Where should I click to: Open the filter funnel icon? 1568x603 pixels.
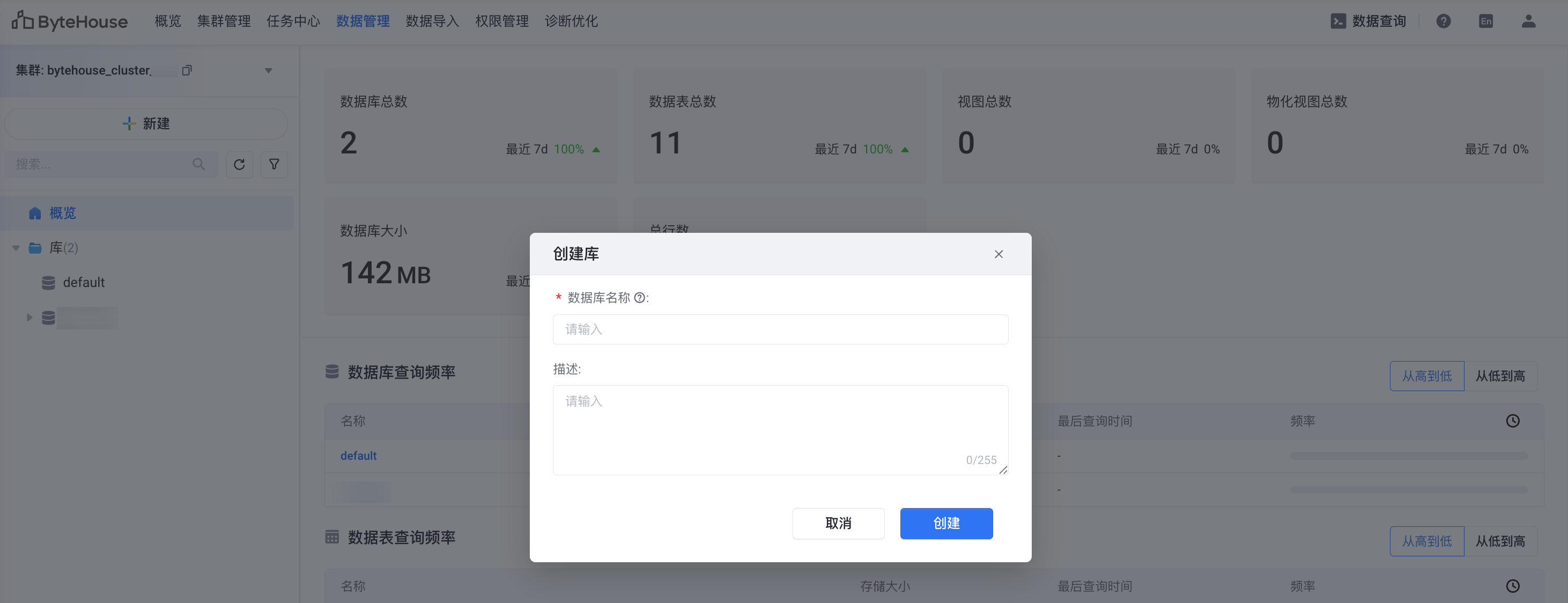click(274, 165)
